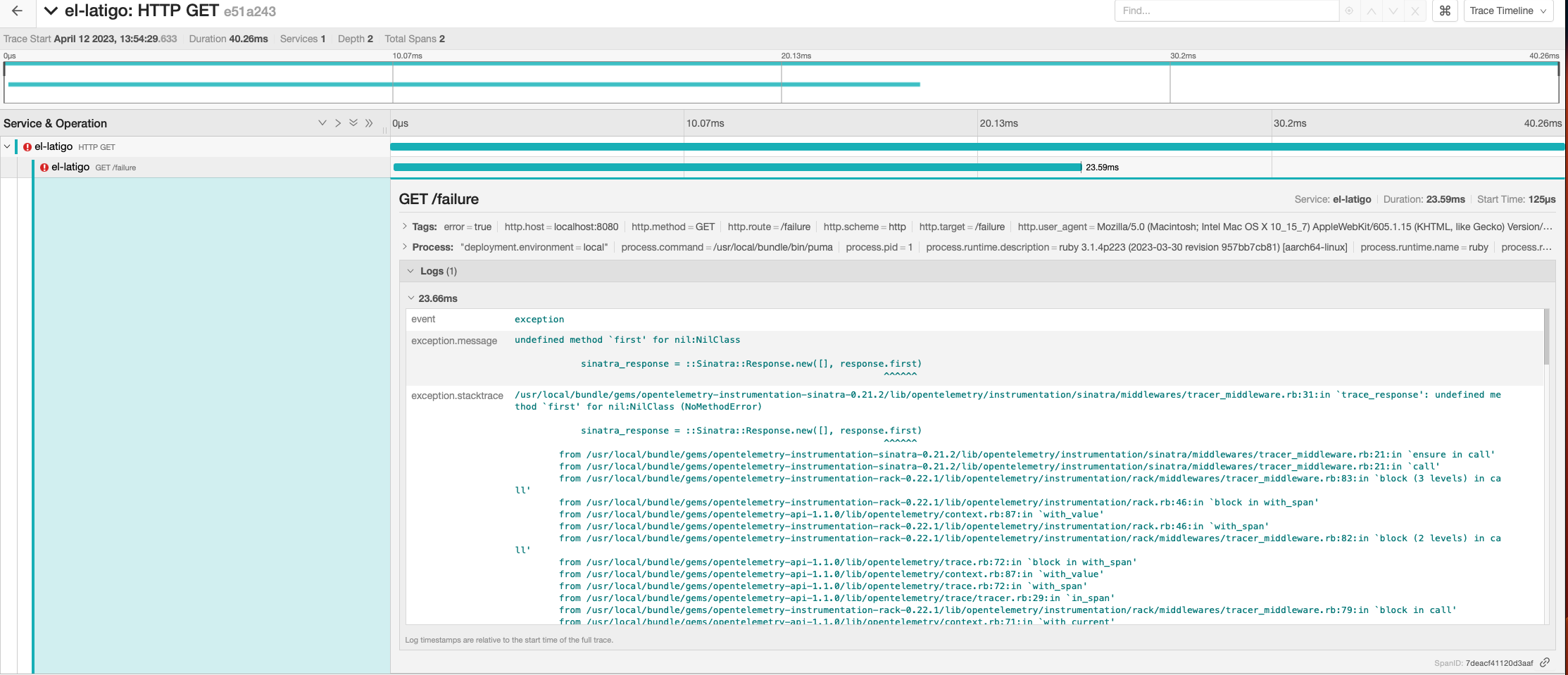Click the error icon on el-latigo HTTP GET
Viewport: 1568px width, 675px height.
[x=27, y=146]
